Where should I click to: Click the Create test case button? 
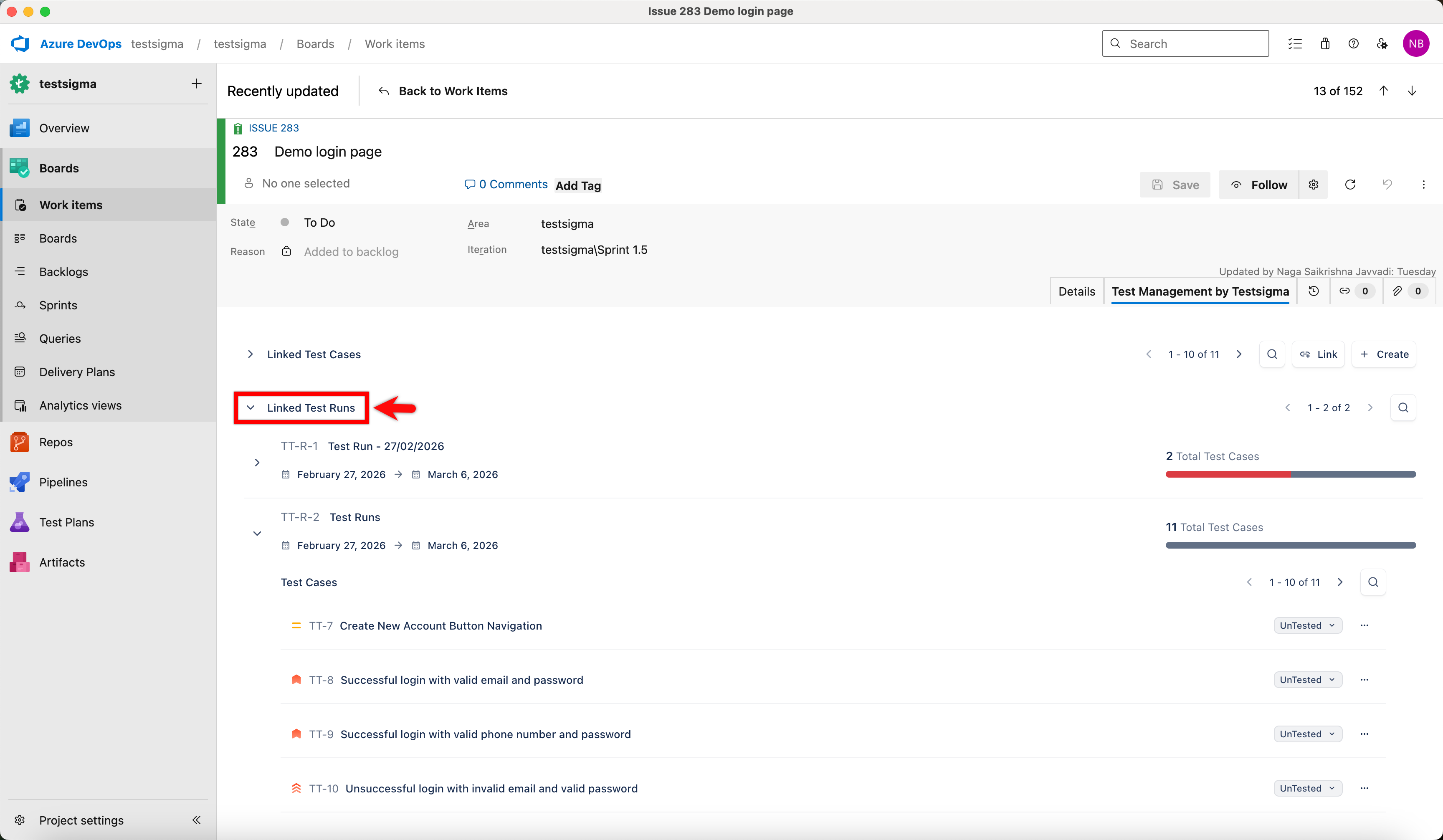click(1384, 354)
